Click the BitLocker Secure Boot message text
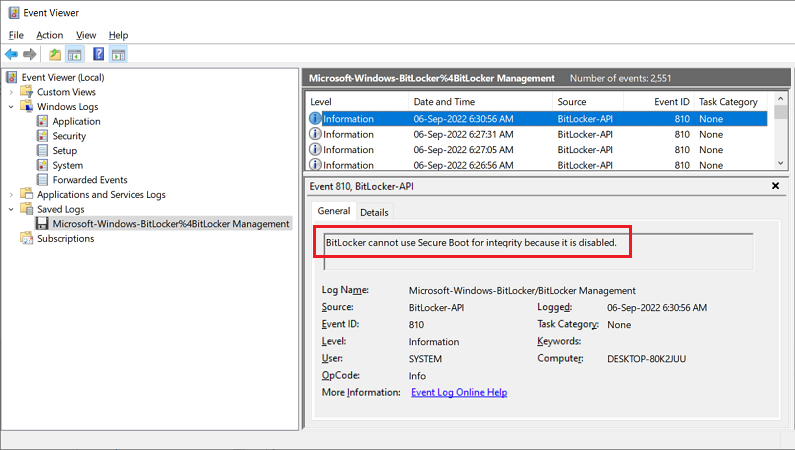 (x=471, y=243)
